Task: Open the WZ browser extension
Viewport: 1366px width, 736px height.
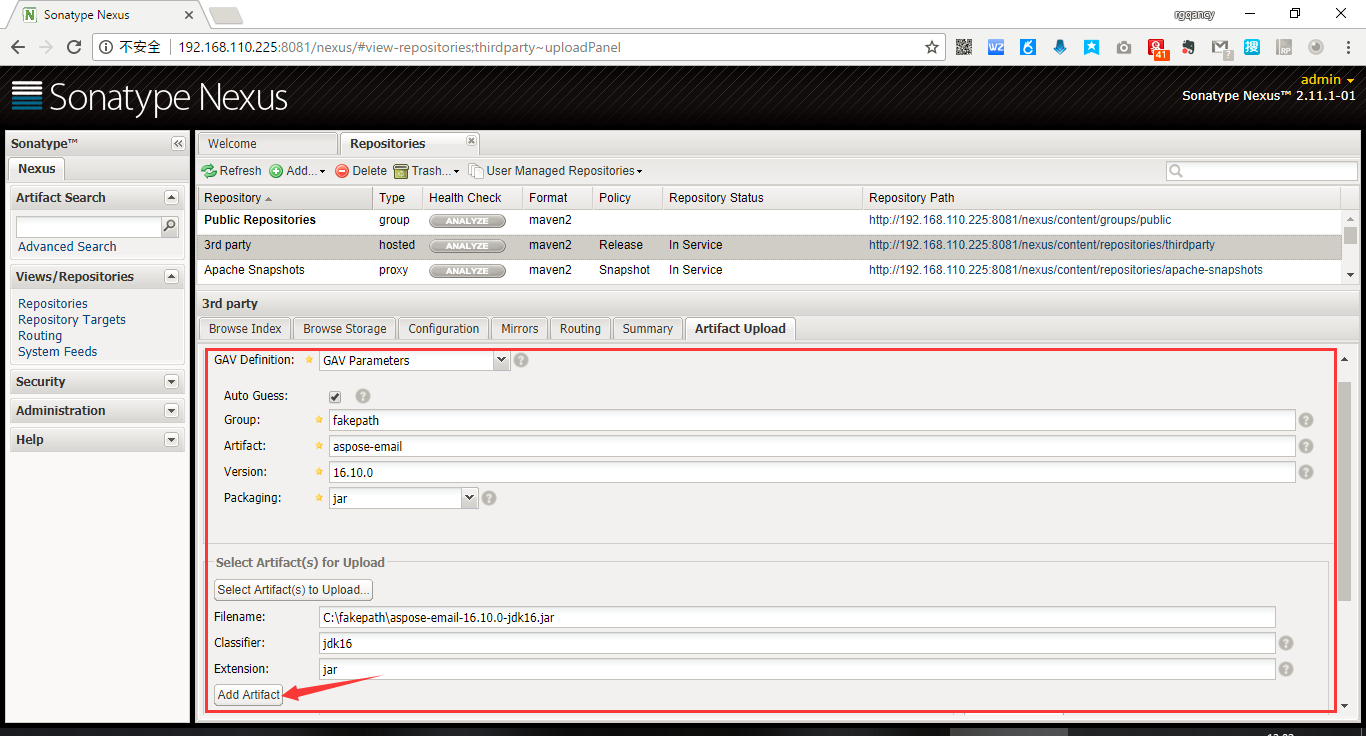Action: (996, 47)
